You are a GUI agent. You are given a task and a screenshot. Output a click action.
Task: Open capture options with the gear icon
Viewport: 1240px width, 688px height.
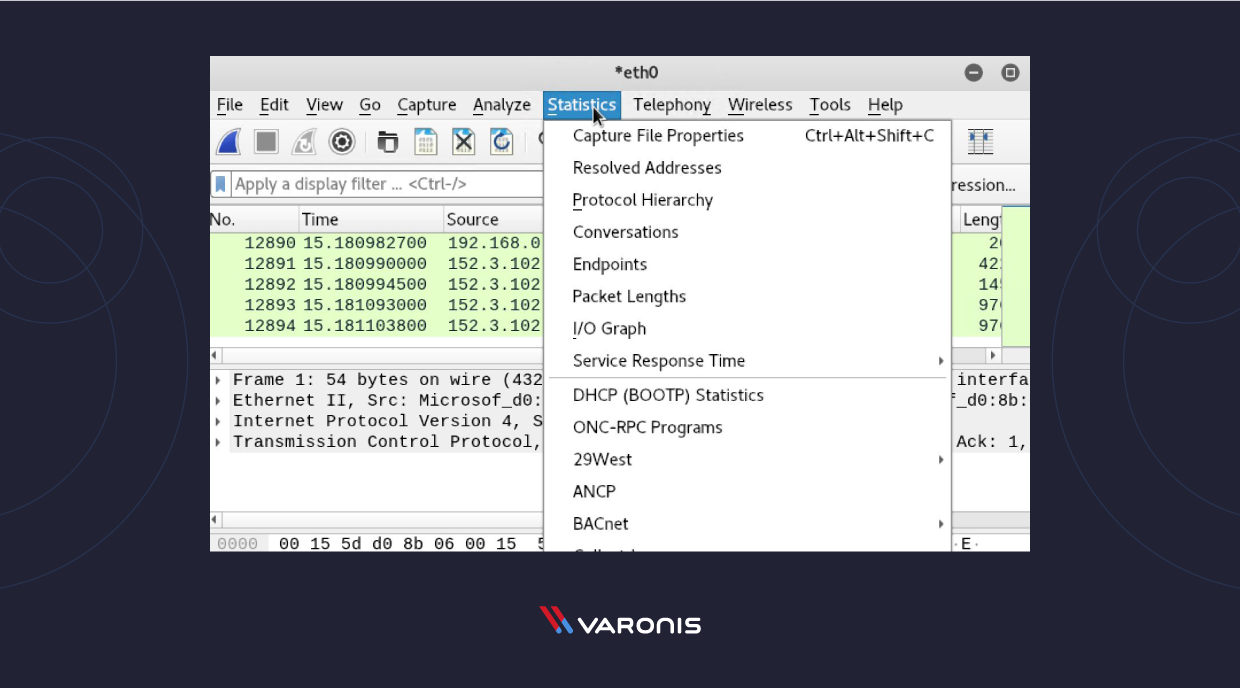click(x=341, y=141)
